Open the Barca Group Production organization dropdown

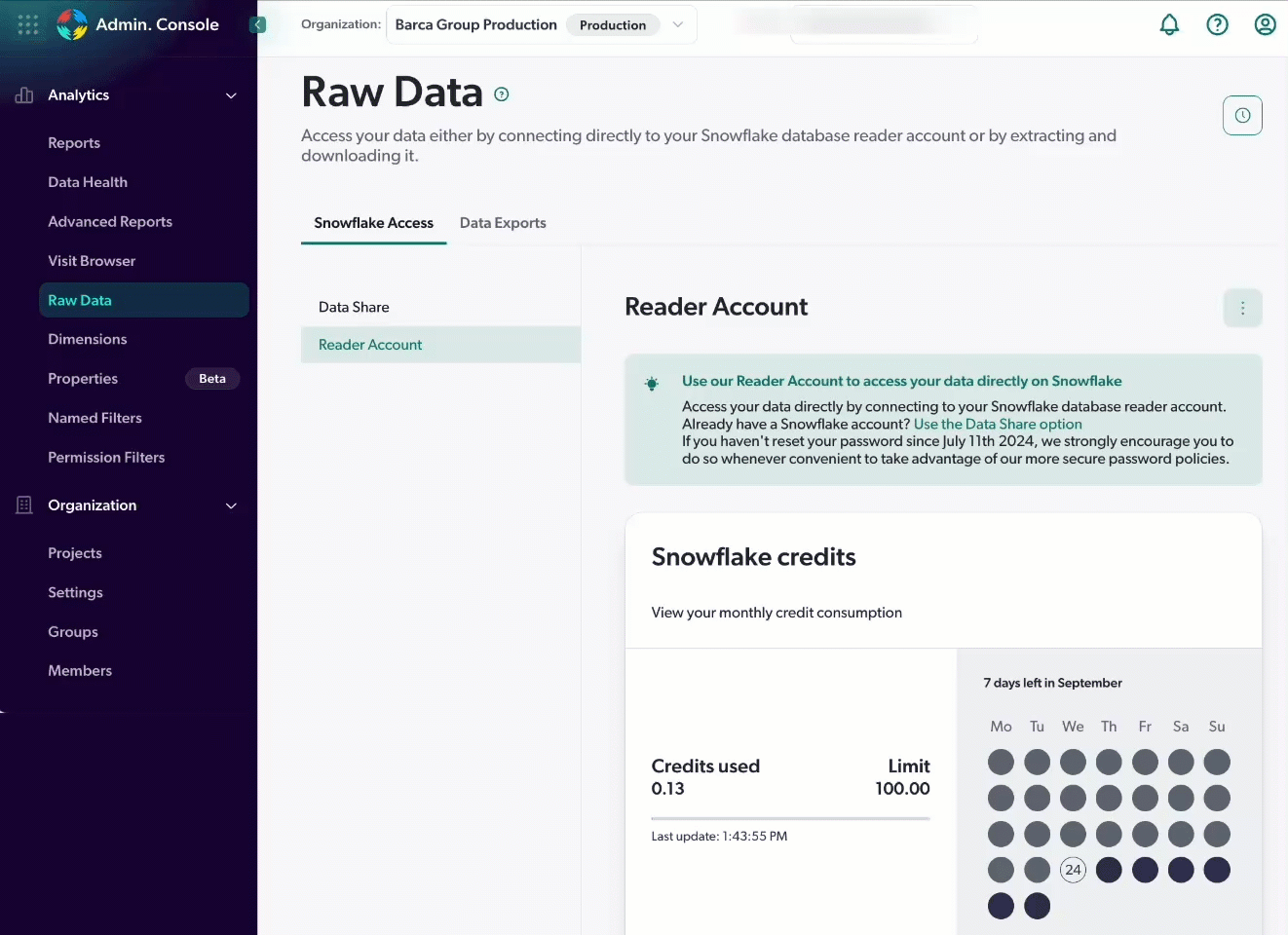pos(678,24)
